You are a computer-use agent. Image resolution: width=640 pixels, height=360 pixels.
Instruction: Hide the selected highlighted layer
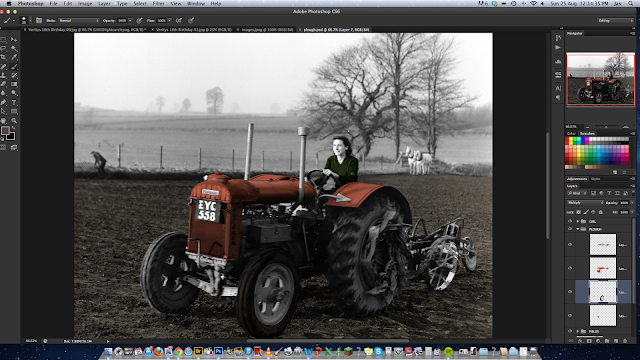coord(570,292)
